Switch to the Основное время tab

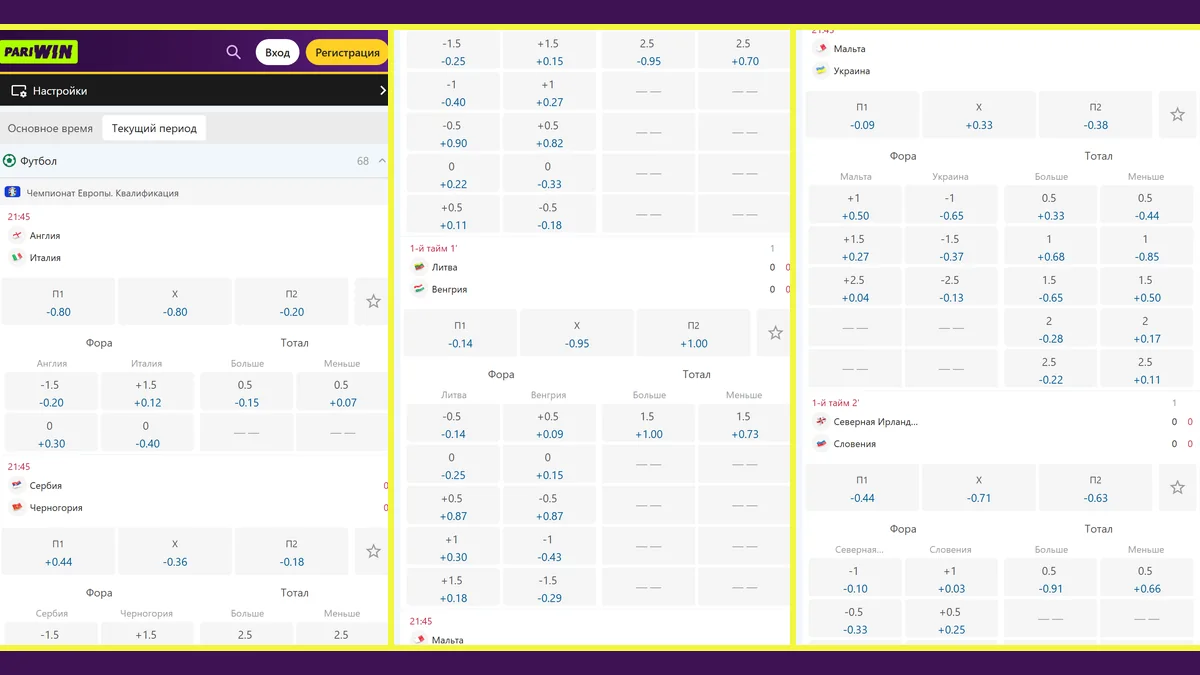point(50,128)
